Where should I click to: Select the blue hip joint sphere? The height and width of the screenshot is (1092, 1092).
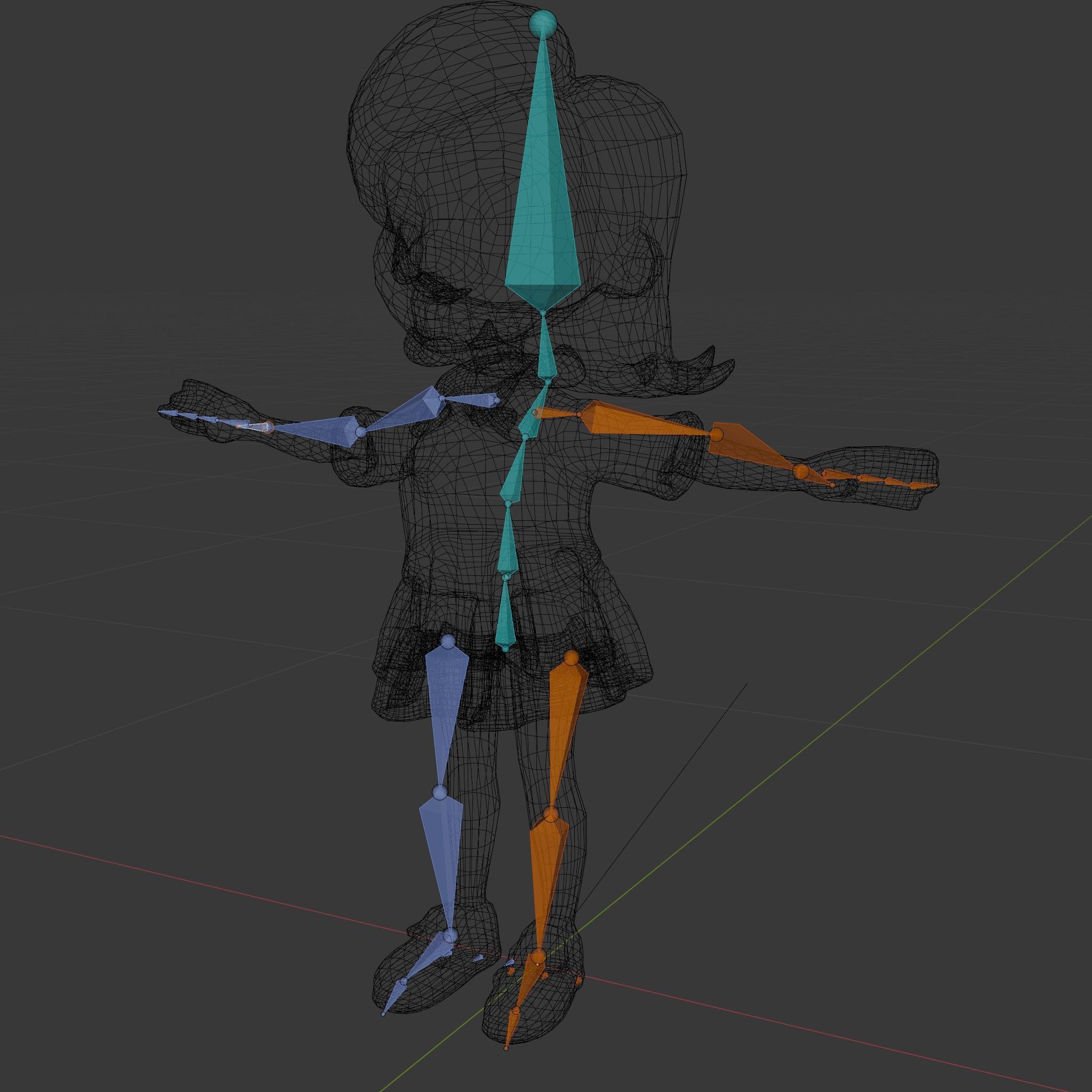(x=448, y=641)
